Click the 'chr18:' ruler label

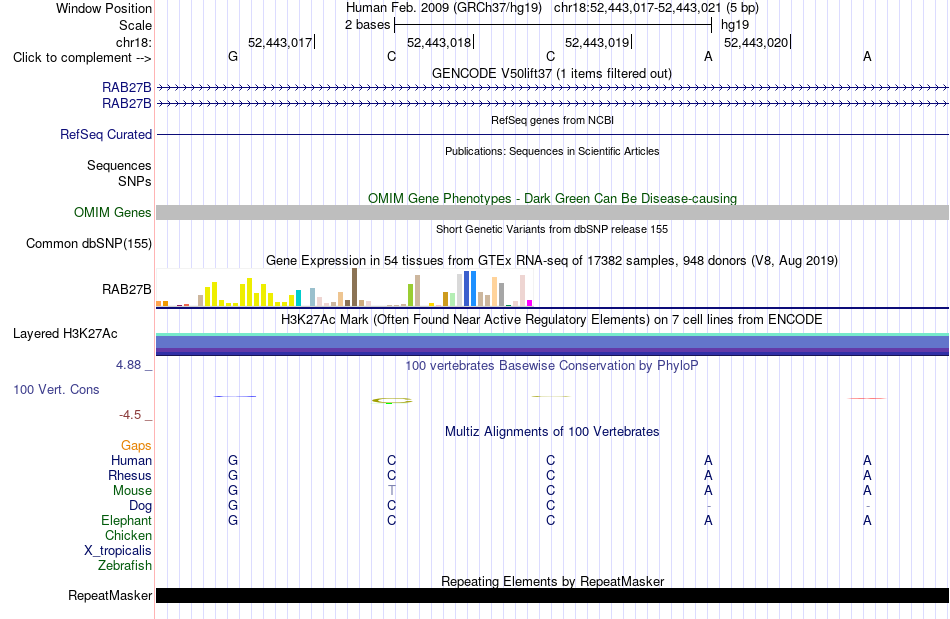pyautogui.click(x=133, y=42)
